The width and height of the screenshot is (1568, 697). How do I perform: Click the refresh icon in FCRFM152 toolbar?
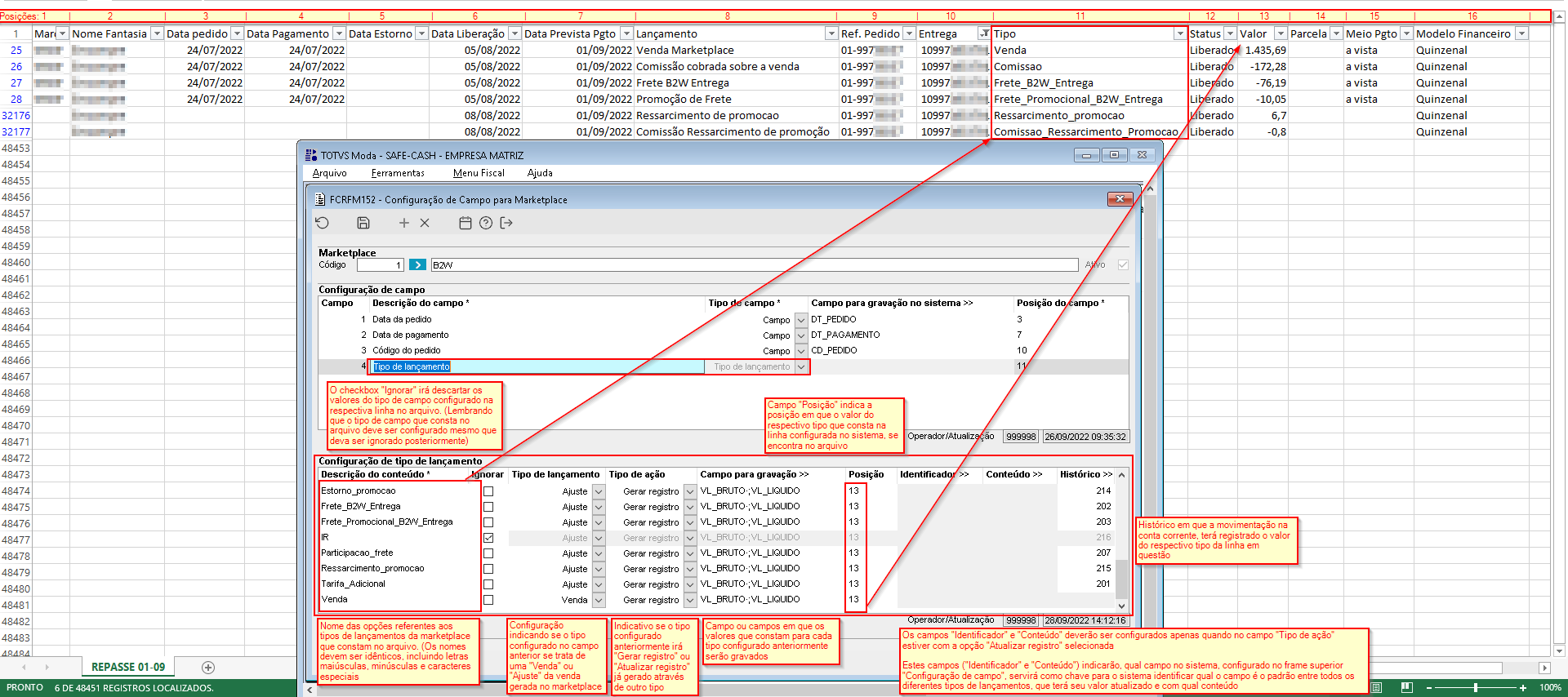tap(323, 223)
